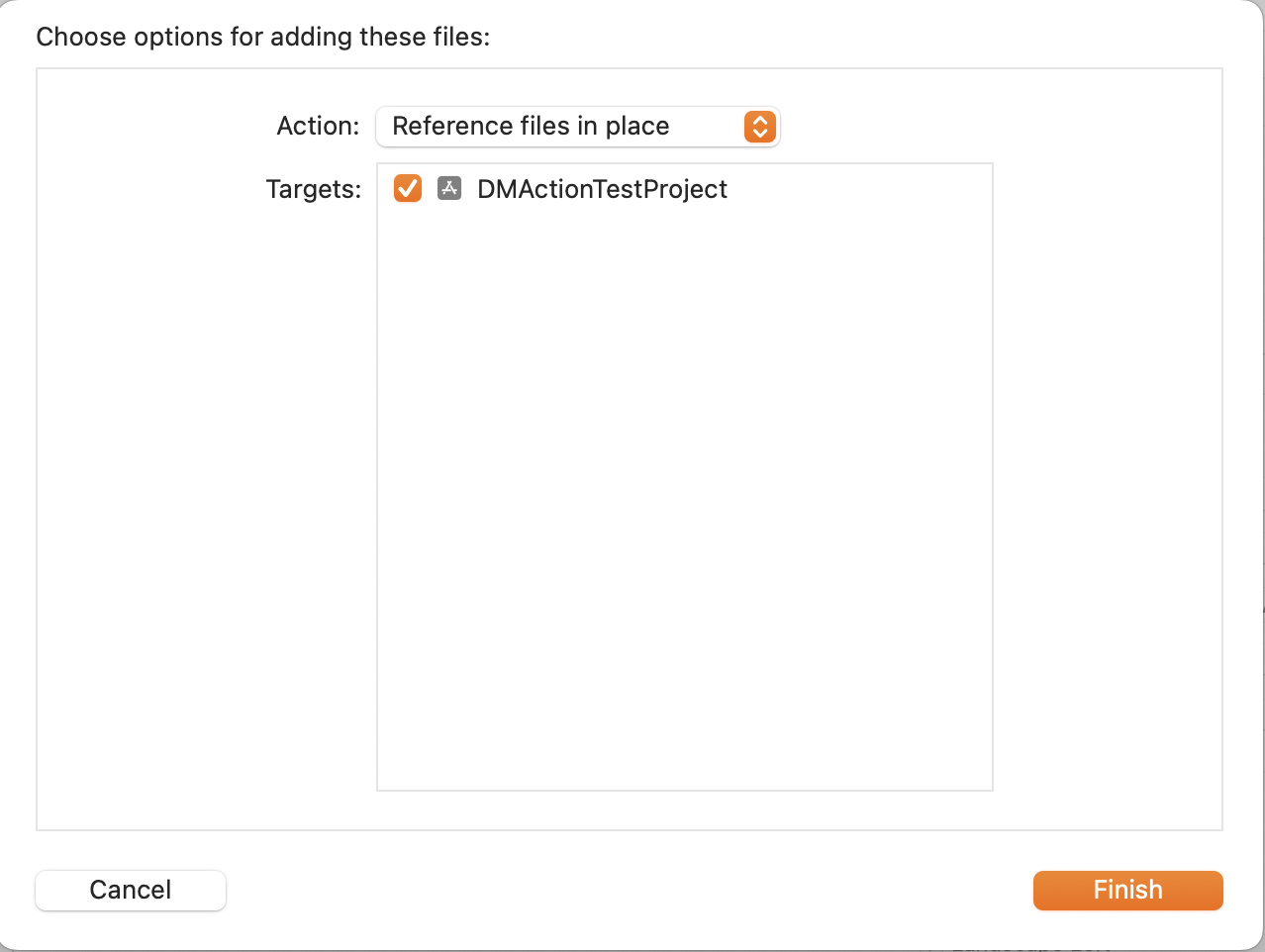Image resolution: width=1265 pixels, height=952 pixels.
Task: Click the gray app icon in Targets list
Action: point(449,188)
